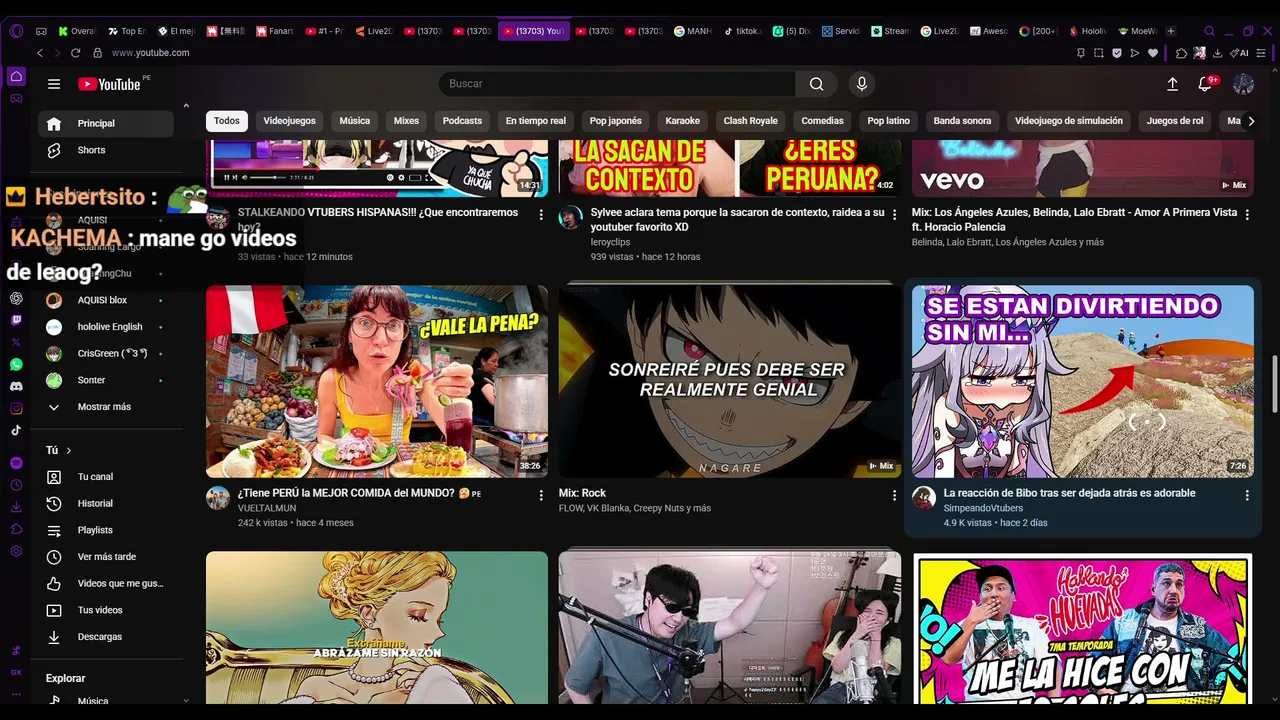
Task: Open Shorts in the sidebar
Action: point(106,150)
